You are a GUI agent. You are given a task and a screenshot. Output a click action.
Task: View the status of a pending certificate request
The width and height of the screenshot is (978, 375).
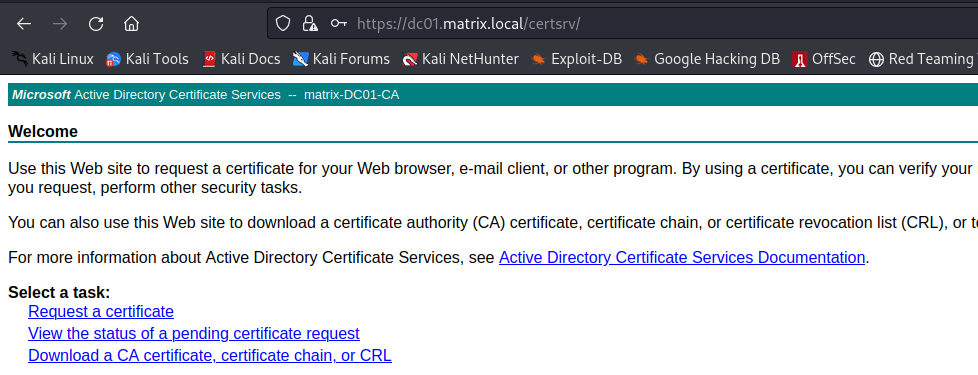[x=194, y=333]
